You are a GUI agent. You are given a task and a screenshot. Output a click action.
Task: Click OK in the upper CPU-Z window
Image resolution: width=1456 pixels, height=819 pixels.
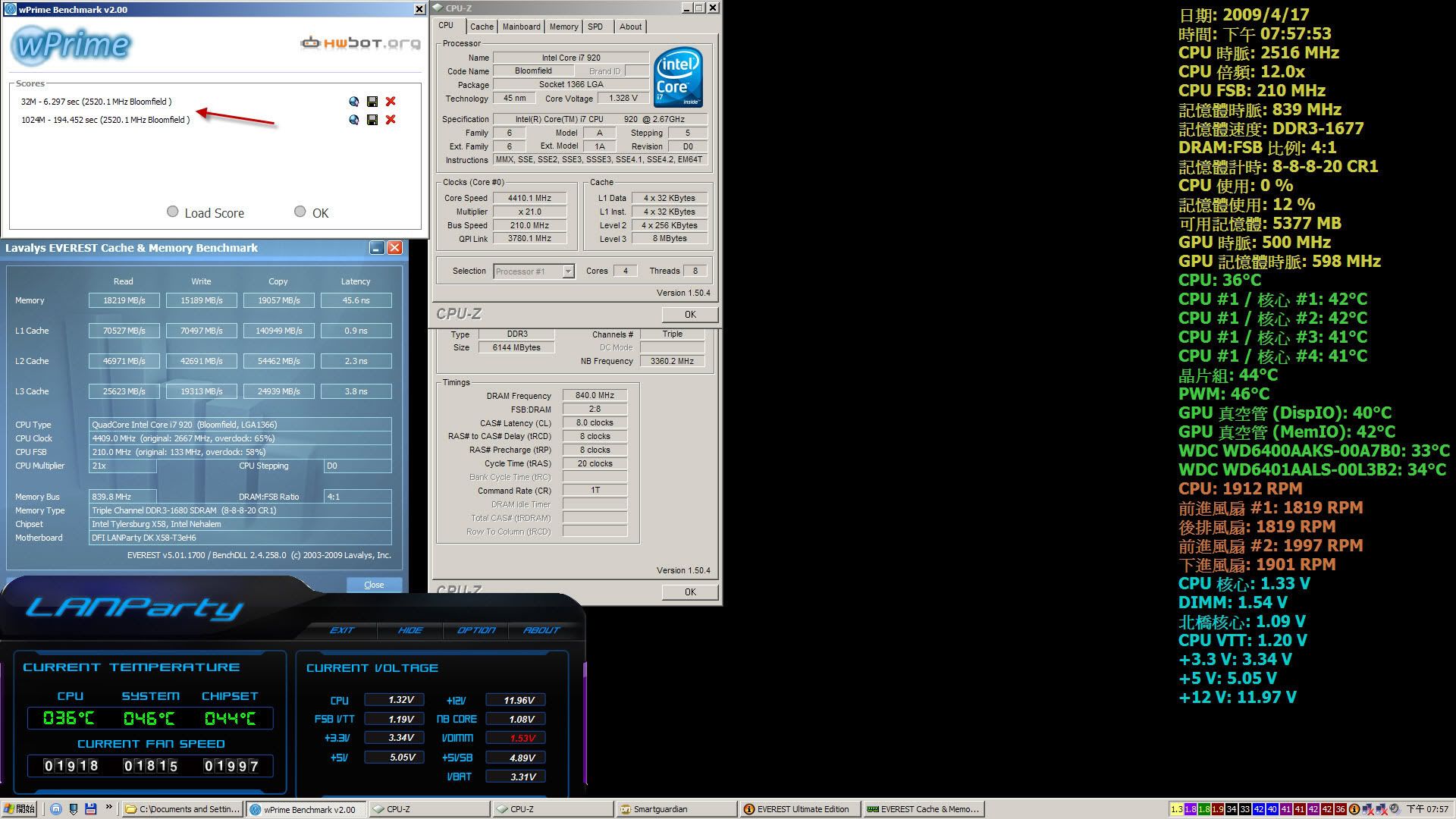(x=690, y=315)
